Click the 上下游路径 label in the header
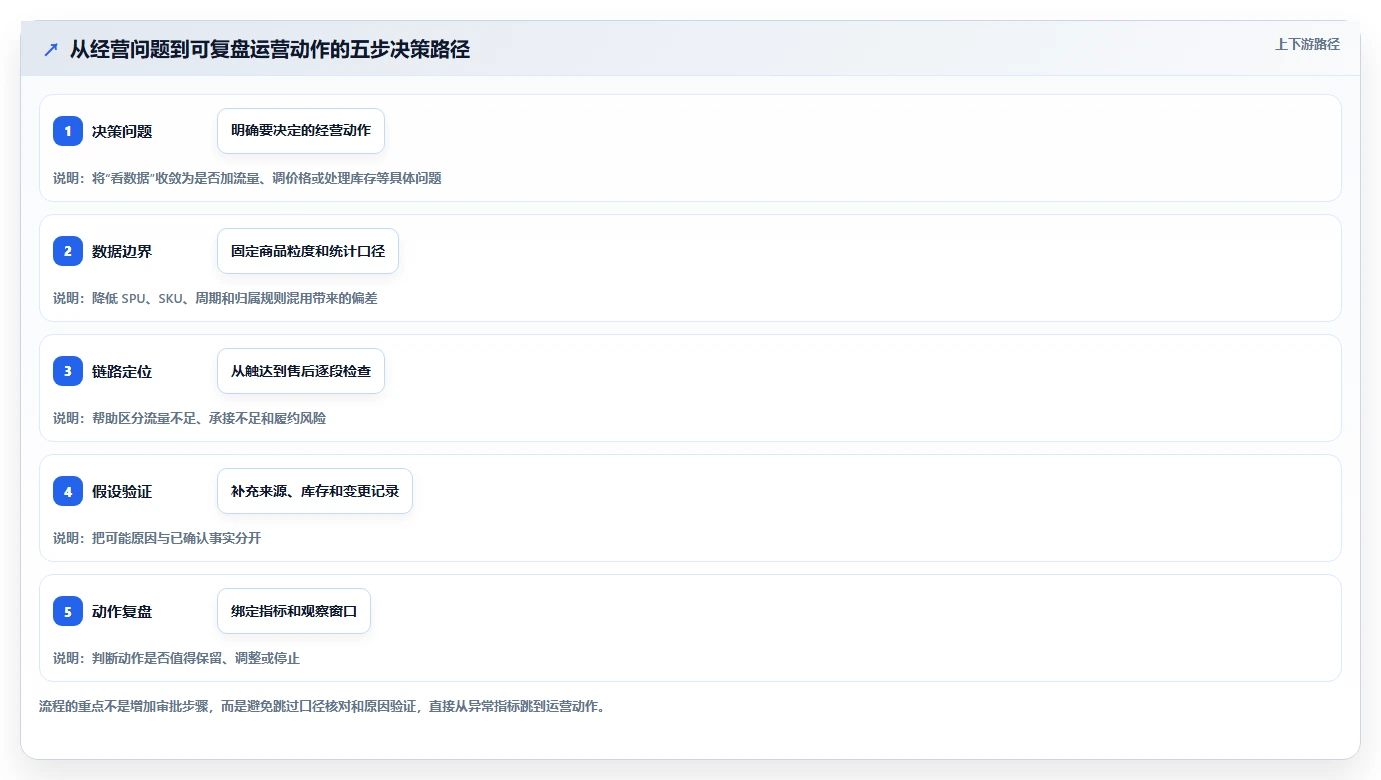This screenshot has height=780, width=1381. pyautogui.click(x=1307, y=44)
